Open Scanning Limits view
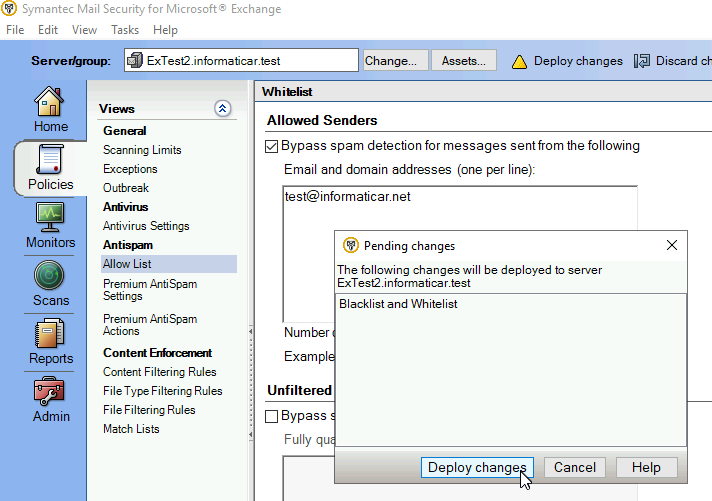The image size is (712, 501). click(142, 150)
